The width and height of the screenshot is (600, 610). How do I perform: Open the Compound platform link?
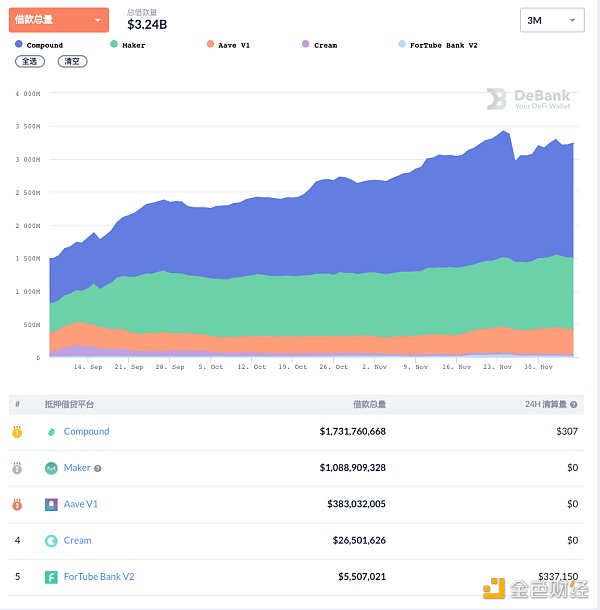pyautogui.click(x=86, y=431)
